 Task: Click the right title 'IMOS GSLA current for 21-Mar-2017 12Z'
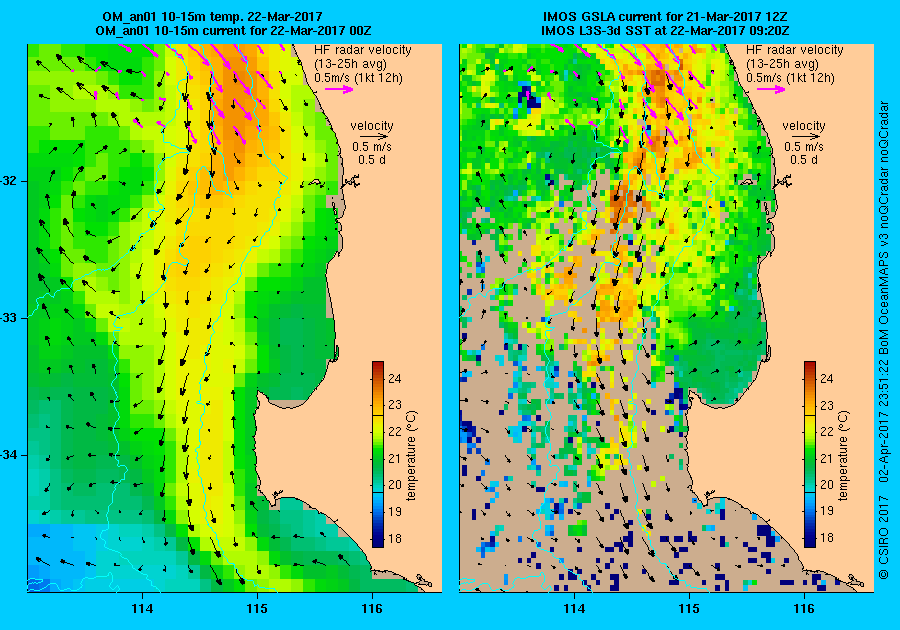point(666,16)
